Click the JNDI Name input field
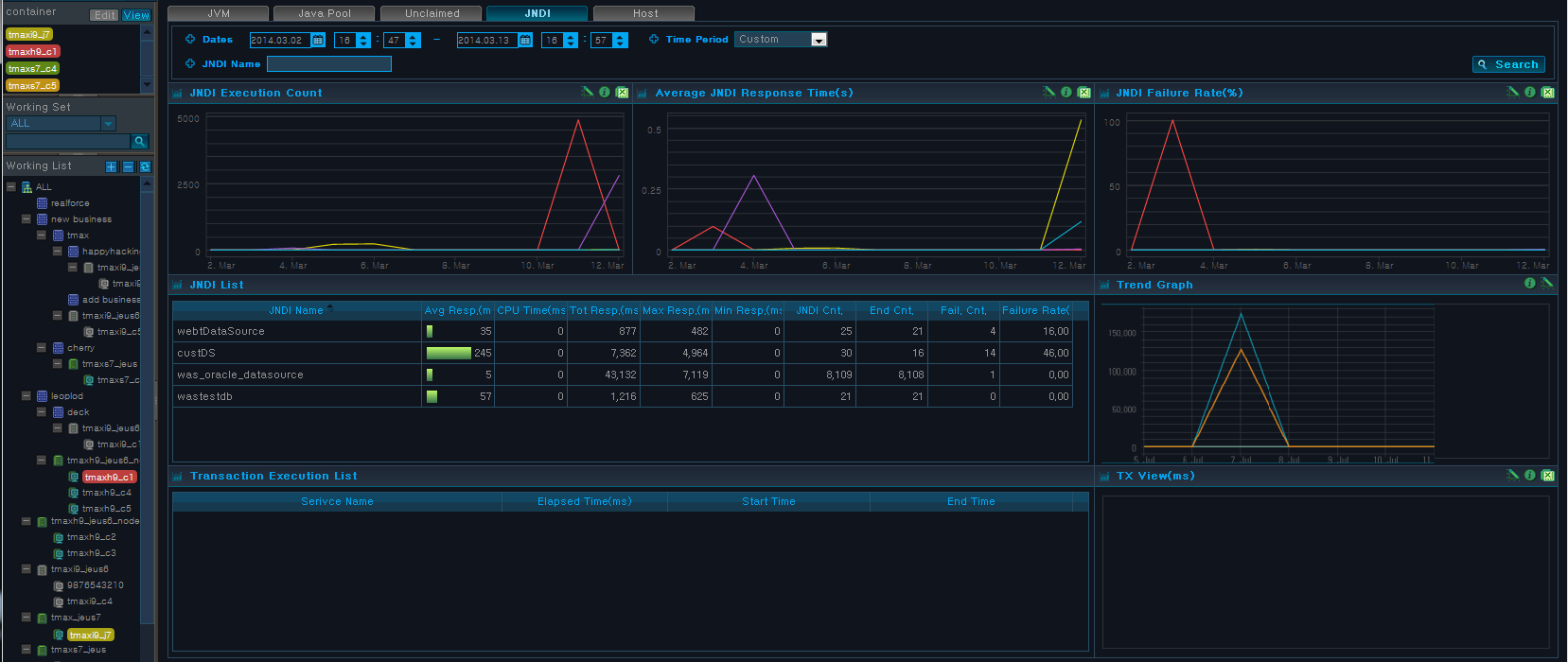 point(329,63)
